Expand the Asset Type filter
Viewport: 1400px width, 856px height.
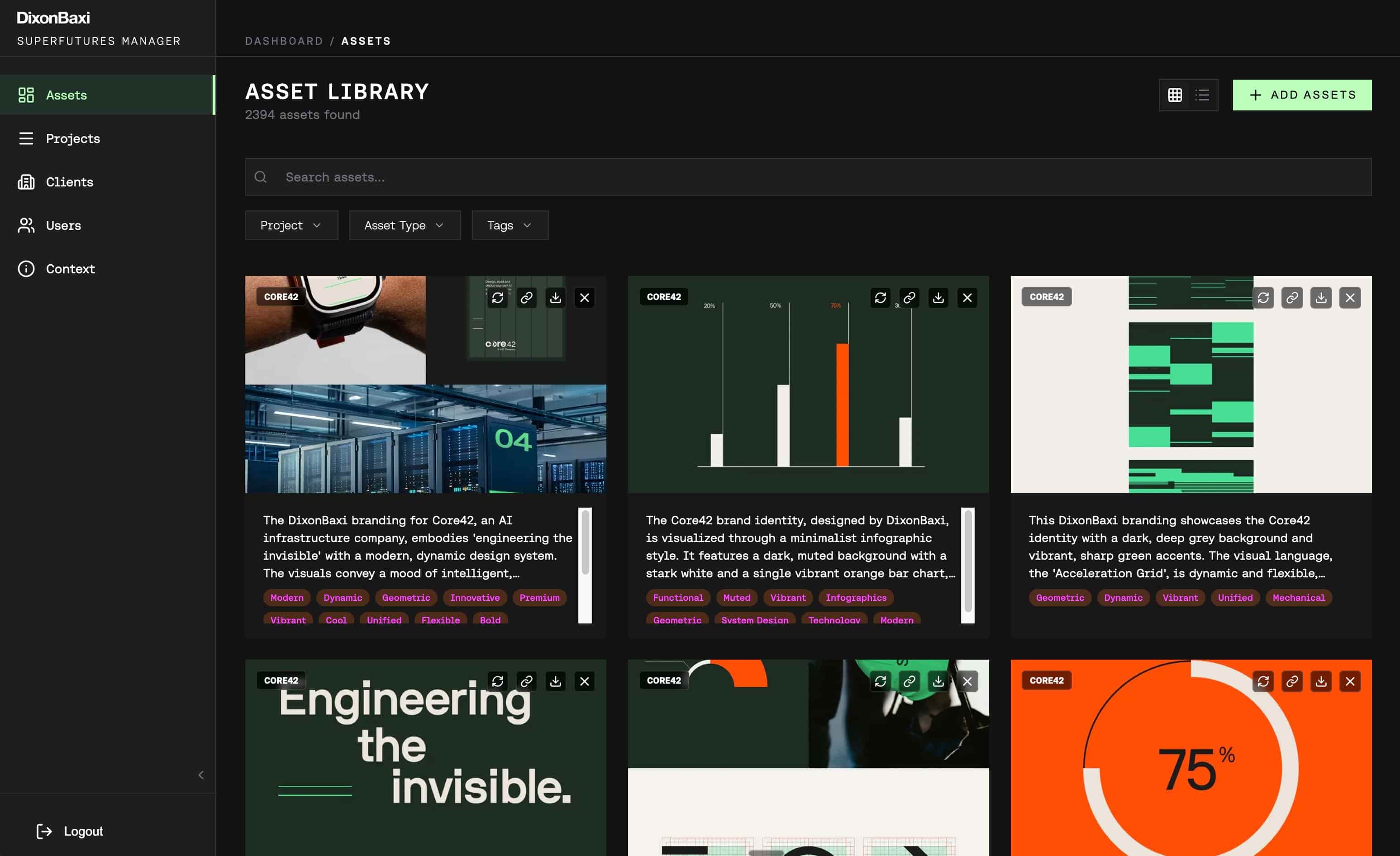[x=405, y=225]
